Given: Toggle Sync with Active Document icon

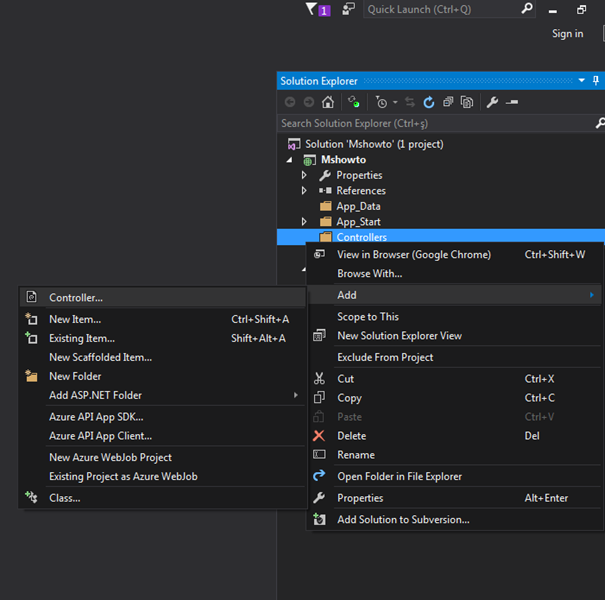Looking at the screenshot, I should pyautogui.click(x=410, y=102).
